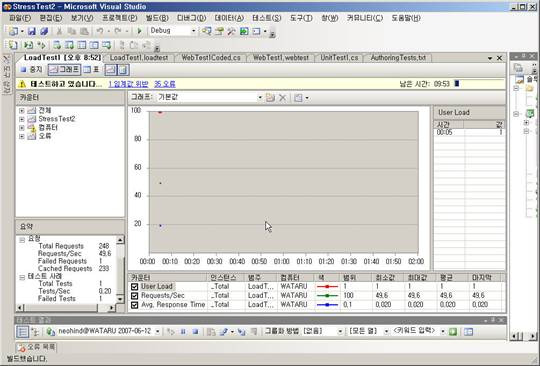This screenshot has height=366, width=540.
Task: Switch to 표 table view button
Action: 92,70
